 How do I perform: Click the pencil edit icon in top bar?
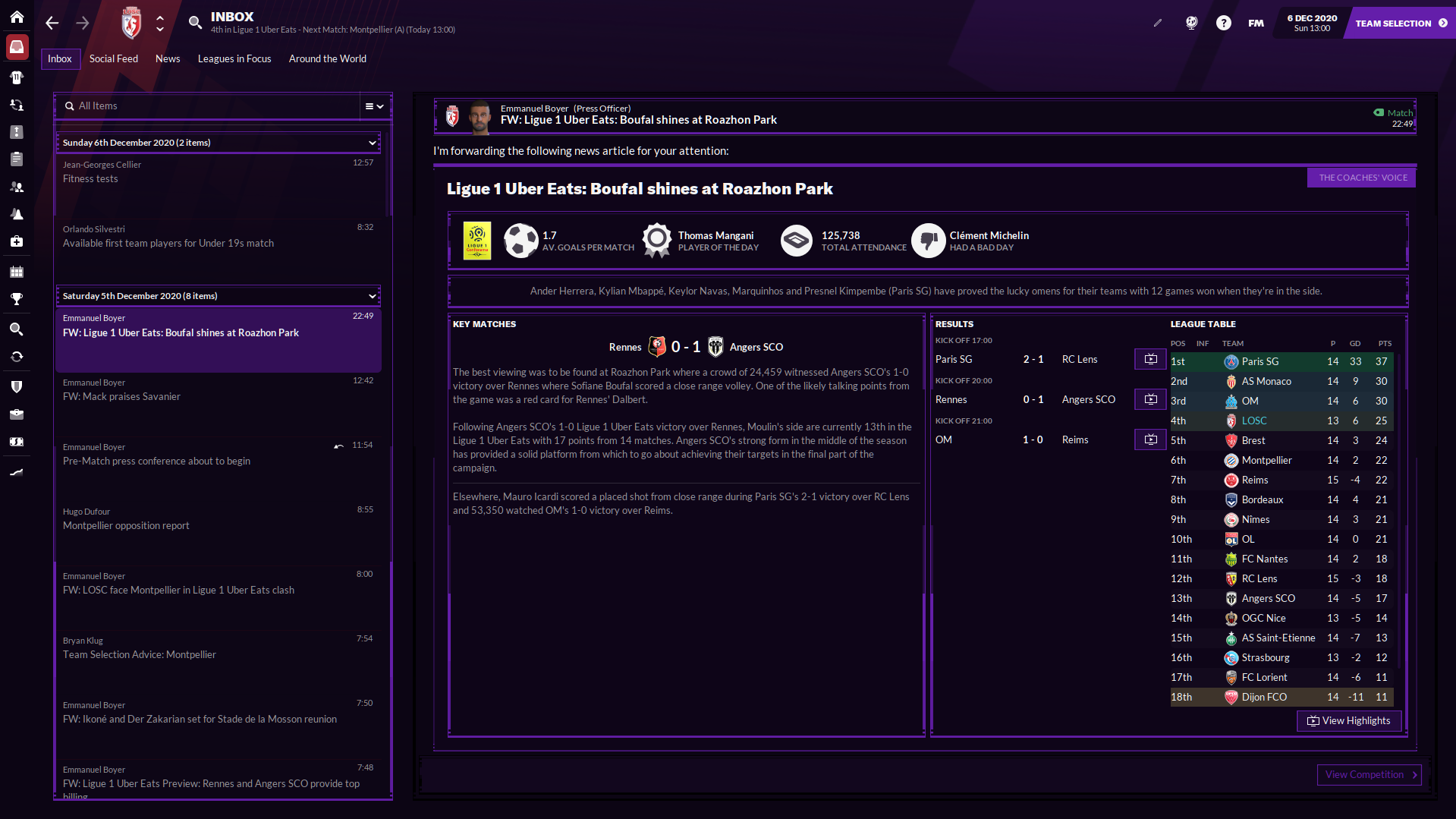click(x=1158, y=23)
